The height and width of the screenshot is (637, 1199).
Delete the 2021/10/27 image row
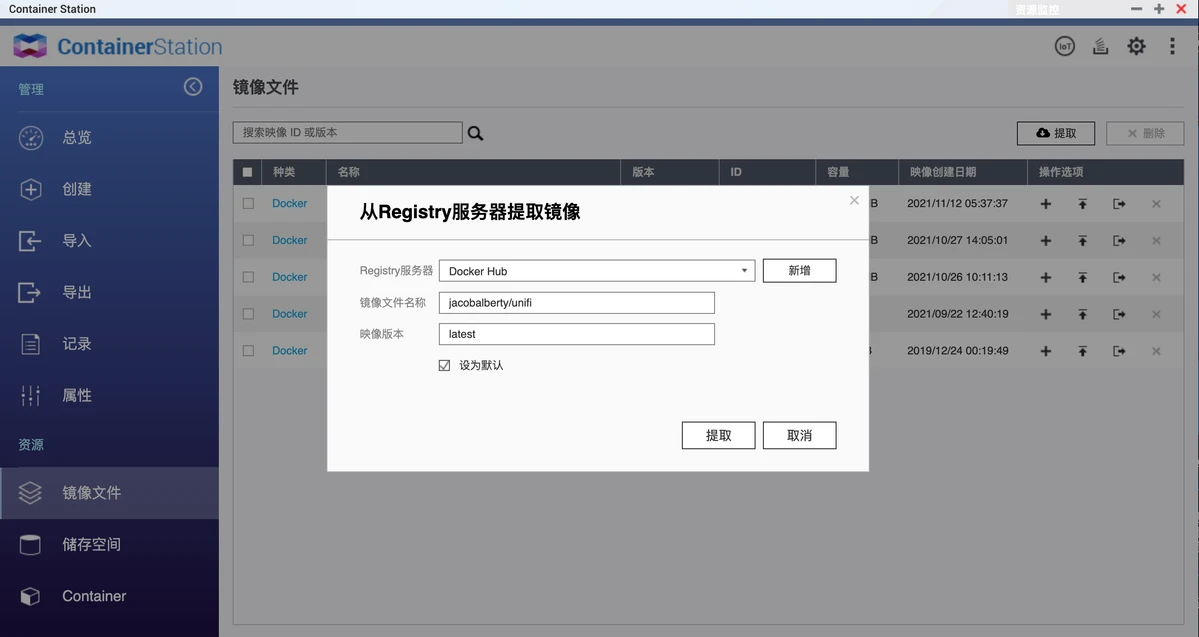(x=1156, y=240)
